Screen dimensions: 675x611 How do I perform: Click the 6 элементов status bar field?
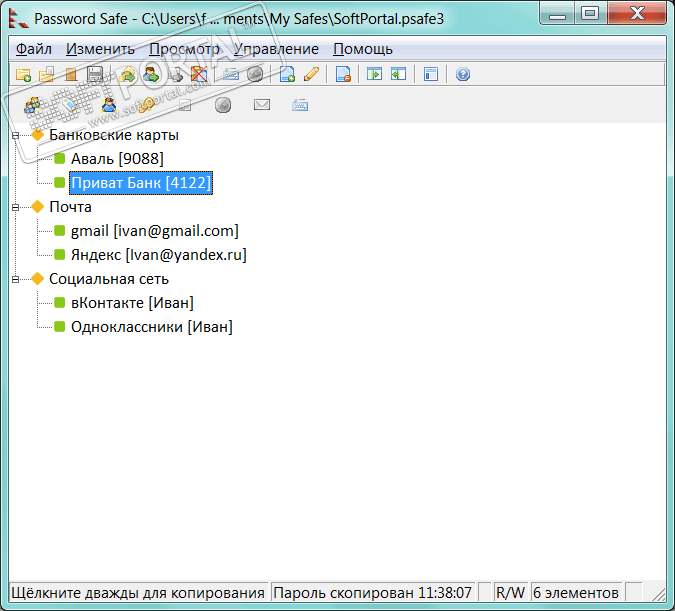pos(576,593)
